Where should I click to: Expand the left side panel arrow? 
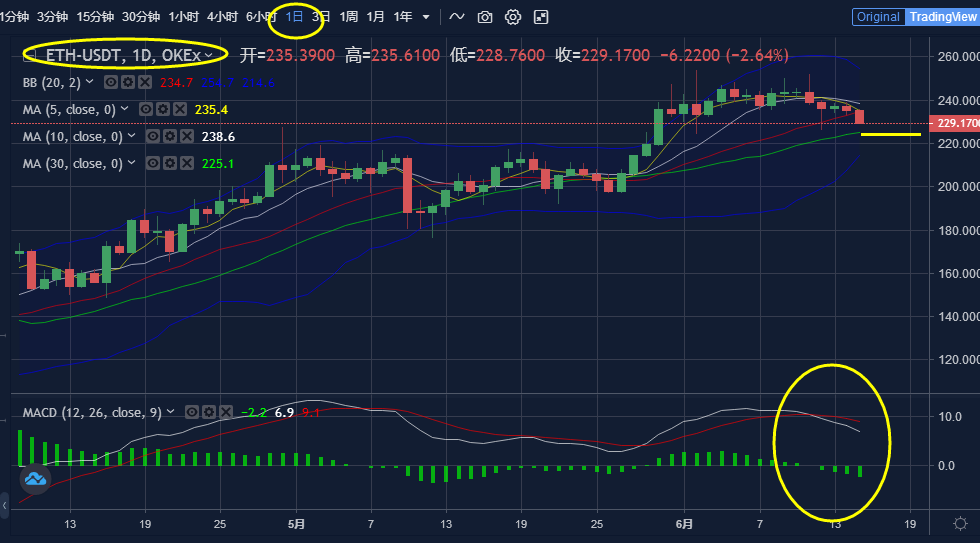point(4,505)
